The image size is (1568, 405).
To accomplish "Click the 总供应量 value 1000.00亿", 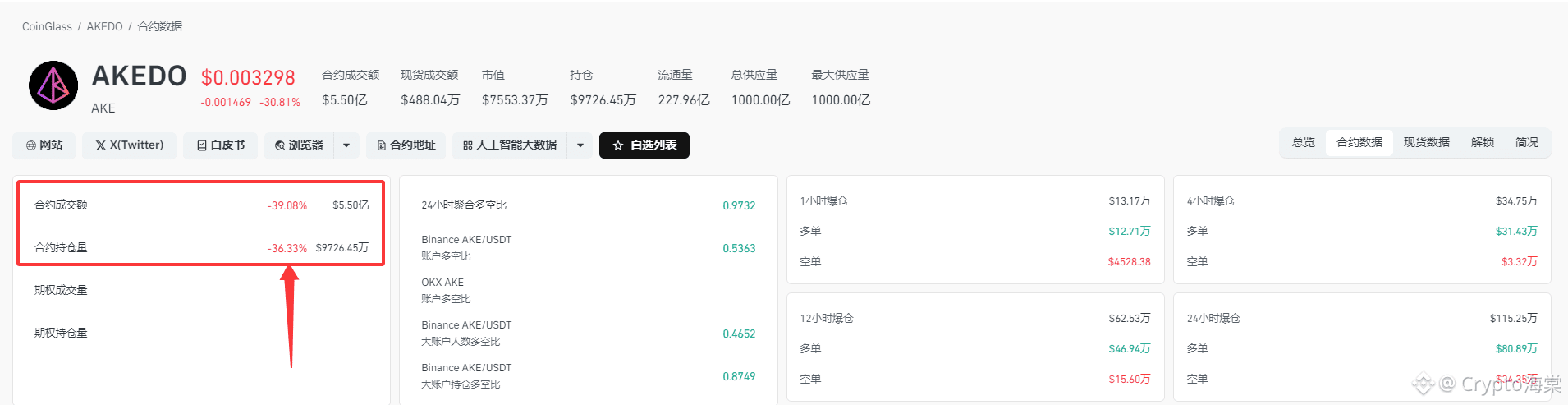I will 761,100.
